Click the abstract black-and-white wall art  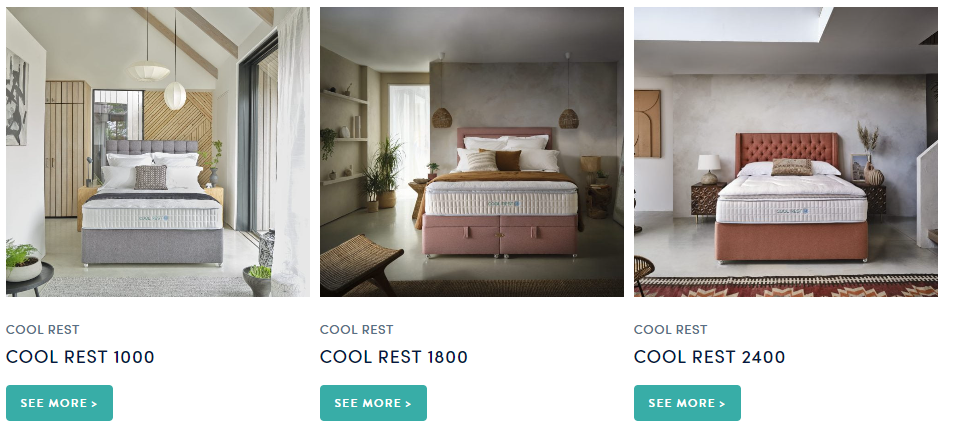pyautogui.click(x=16, y=98)
